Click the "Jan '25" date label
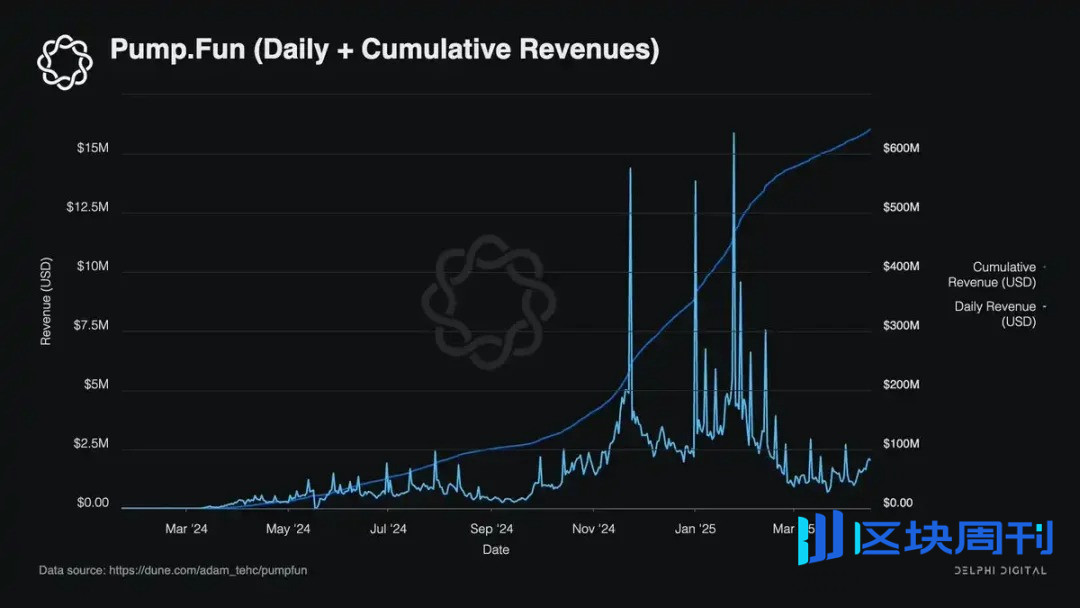Image resolution: width=1080 pixels, height=608 pixels. point(695,529)
